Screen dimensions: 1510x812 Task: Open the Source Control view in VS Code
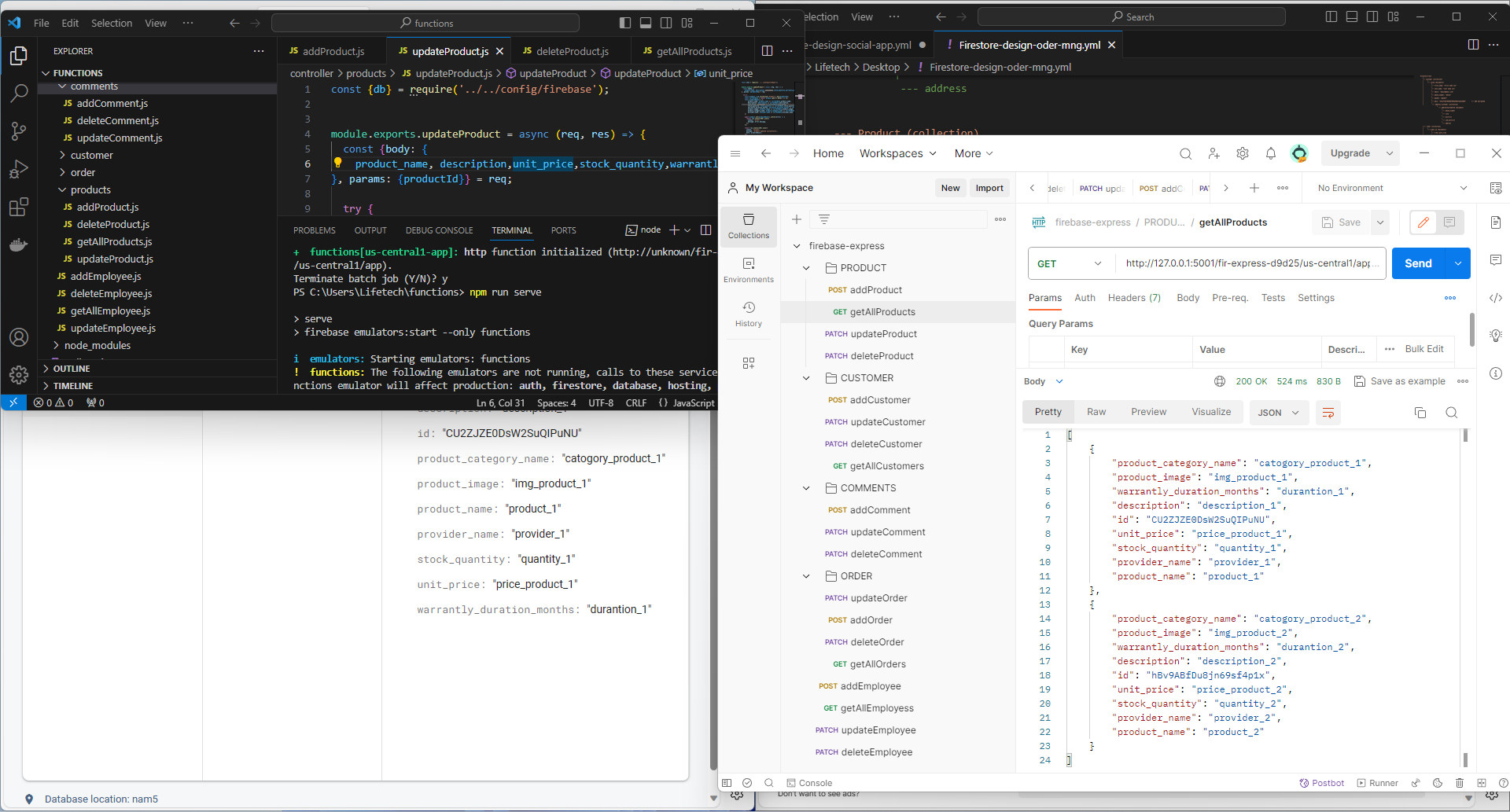19,130
